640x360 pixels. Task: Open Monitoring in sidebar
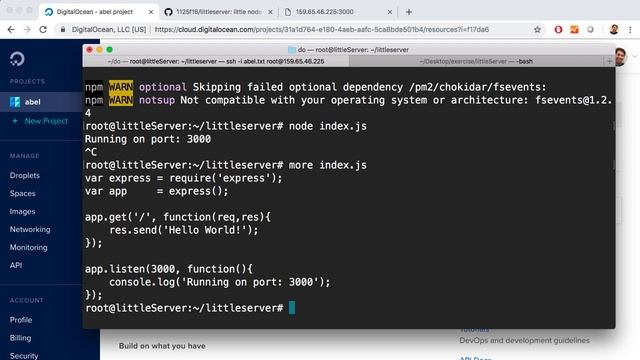point(28,247)
